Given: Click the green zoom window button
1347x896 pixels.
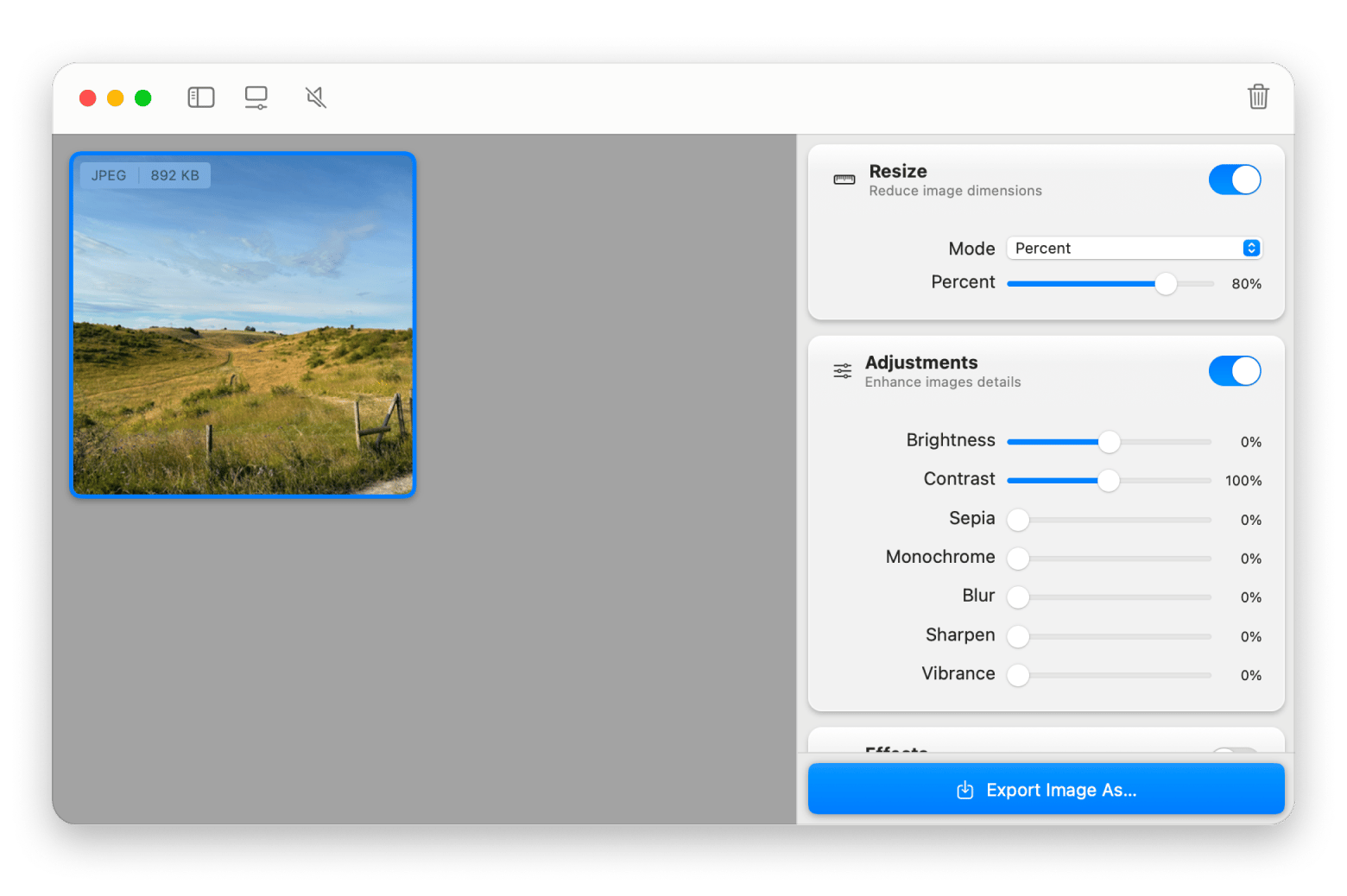Looking at the screenshot, I should [x=143, y=98].
